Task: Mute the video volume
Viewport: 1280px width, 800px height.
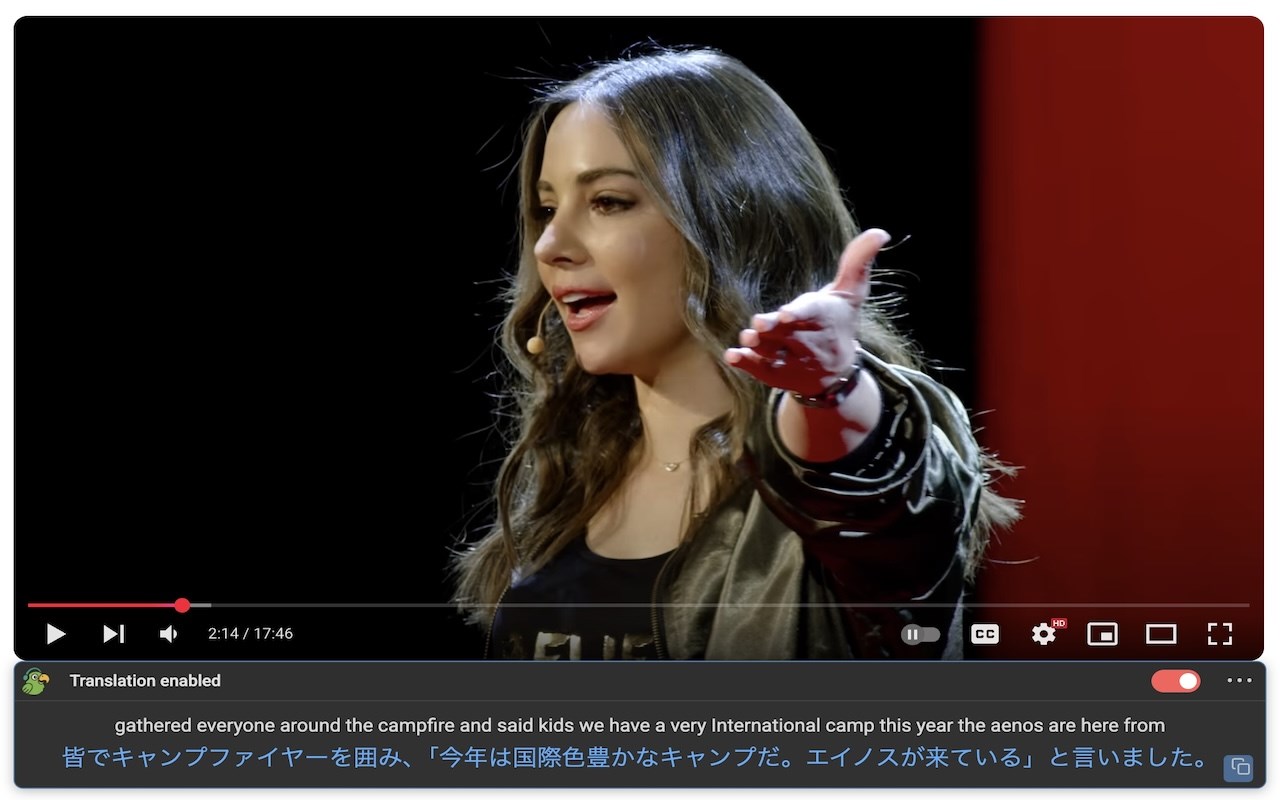Action: [169, 634]
